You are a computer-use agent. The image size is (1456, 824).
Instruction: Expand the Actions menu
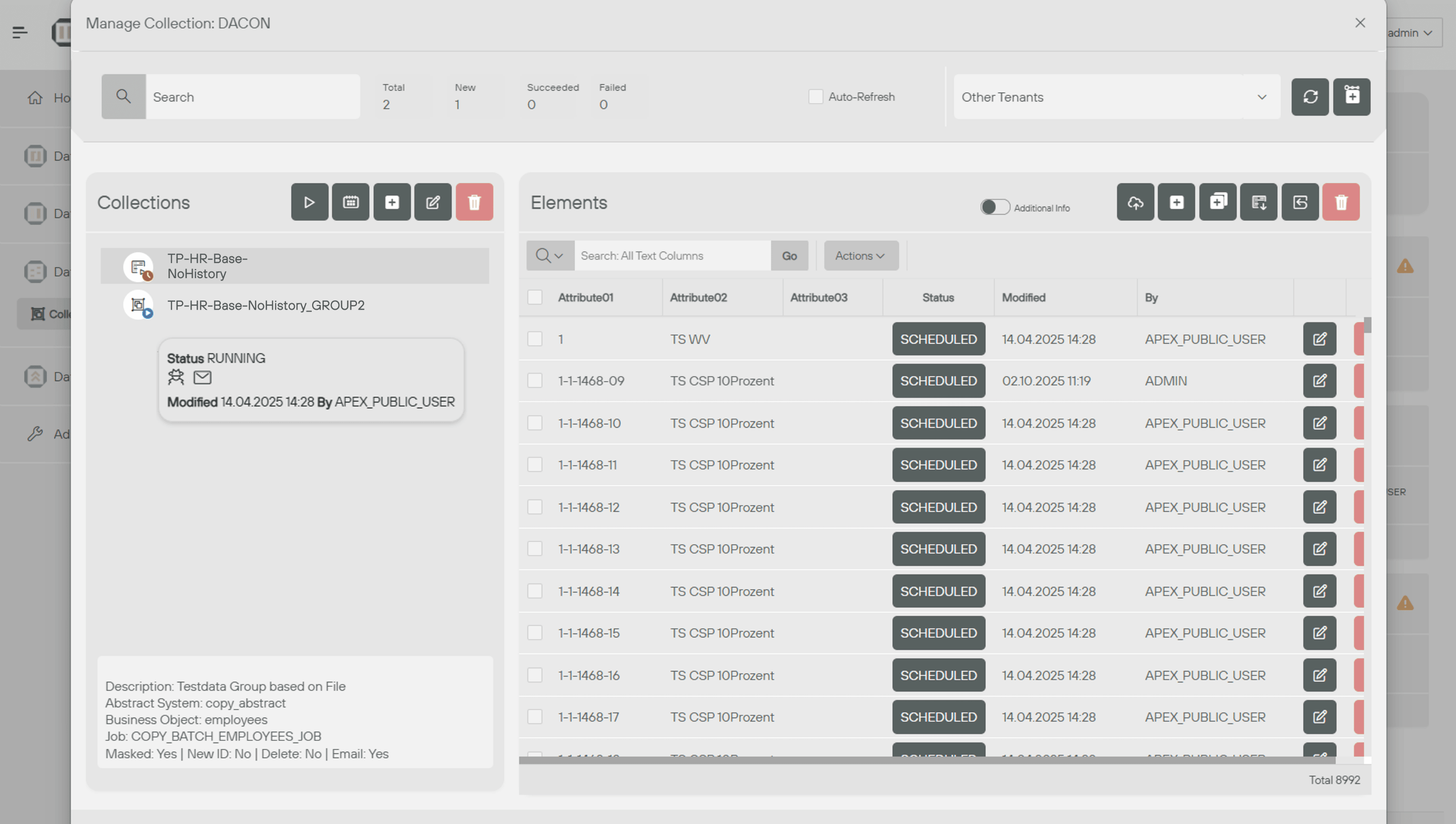point(860,256)
